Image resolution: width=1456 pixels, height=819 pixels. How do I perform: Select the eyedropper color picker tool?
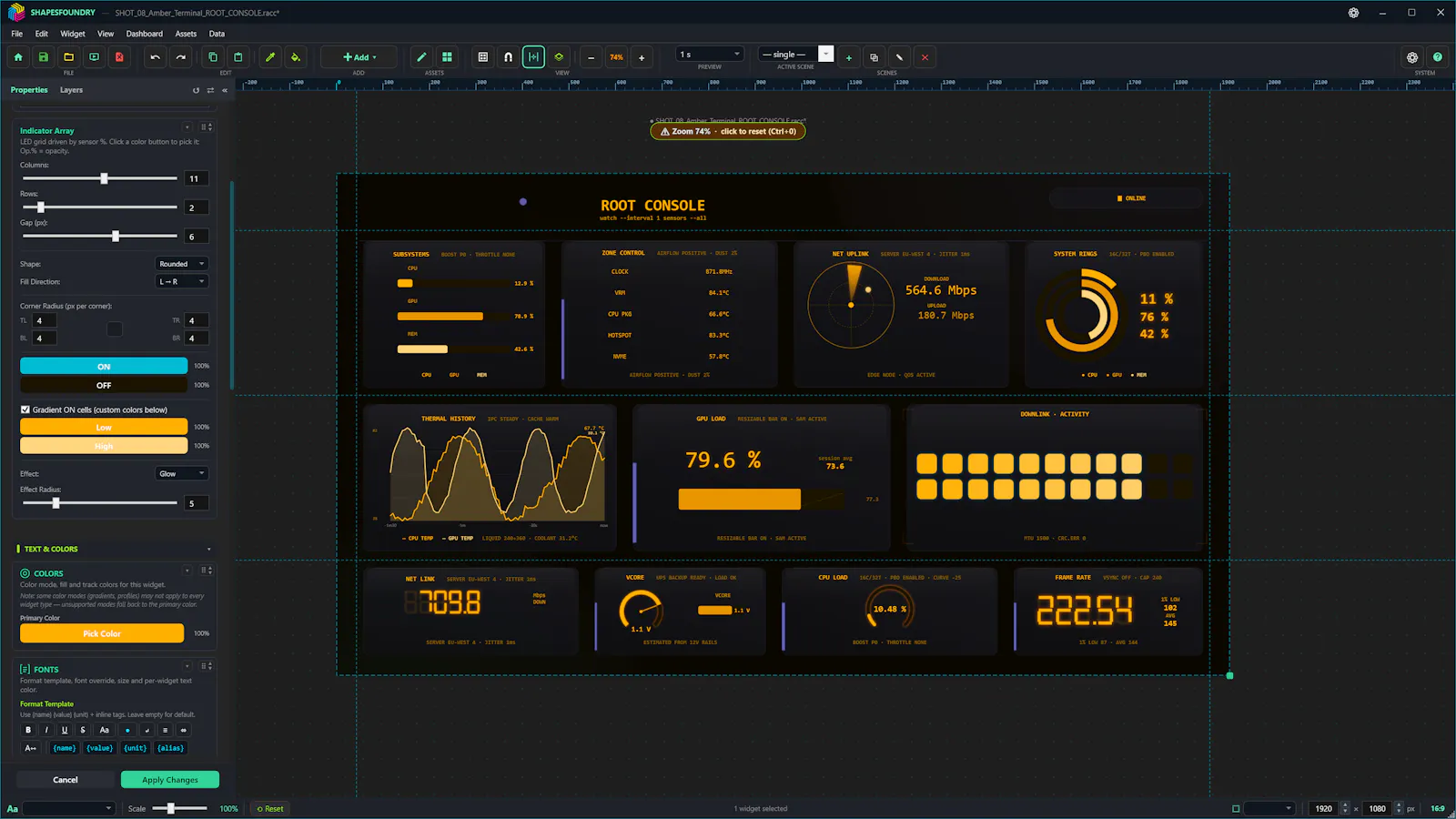(x=270, y=57)
